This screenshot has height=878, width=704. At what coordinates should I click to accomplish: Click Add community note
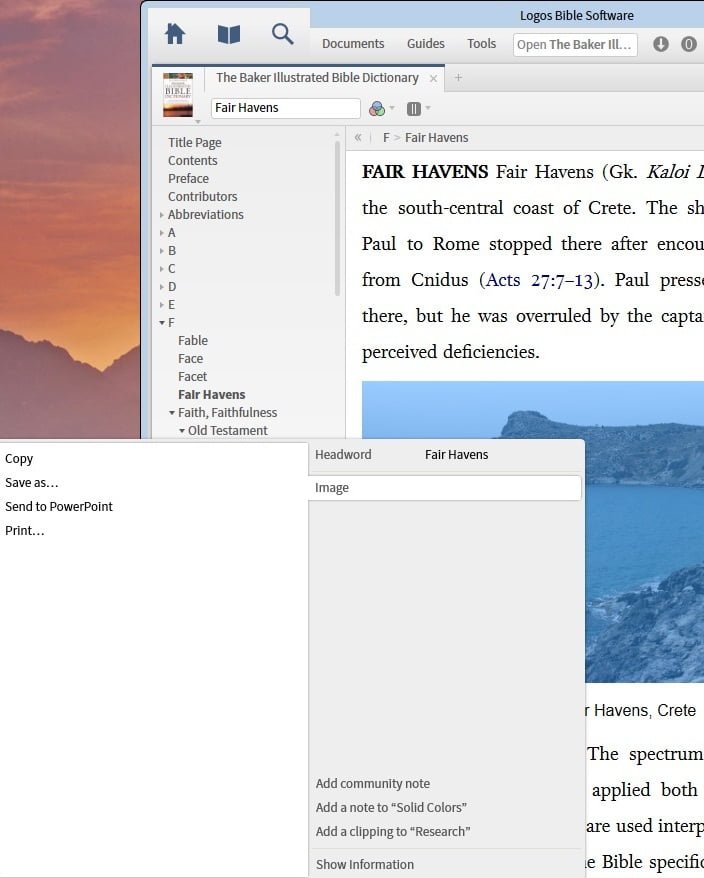point(373,784)
